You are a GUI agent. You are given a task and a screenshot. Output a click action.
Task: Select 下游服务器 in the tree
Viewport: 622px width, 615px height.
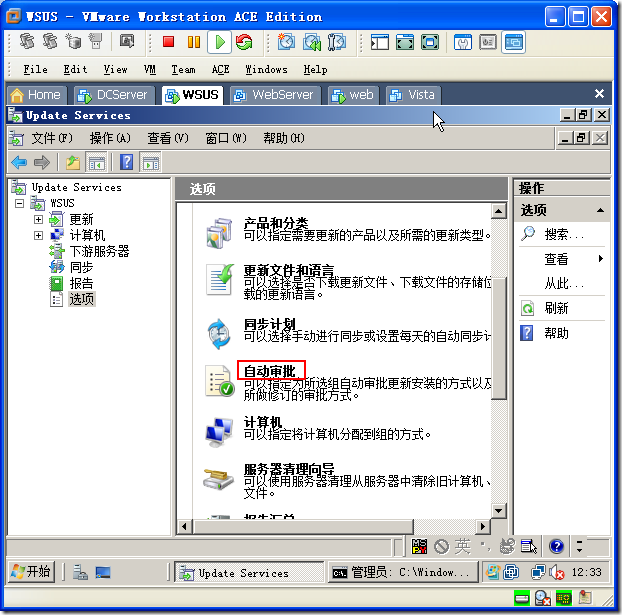pos(100,251)
